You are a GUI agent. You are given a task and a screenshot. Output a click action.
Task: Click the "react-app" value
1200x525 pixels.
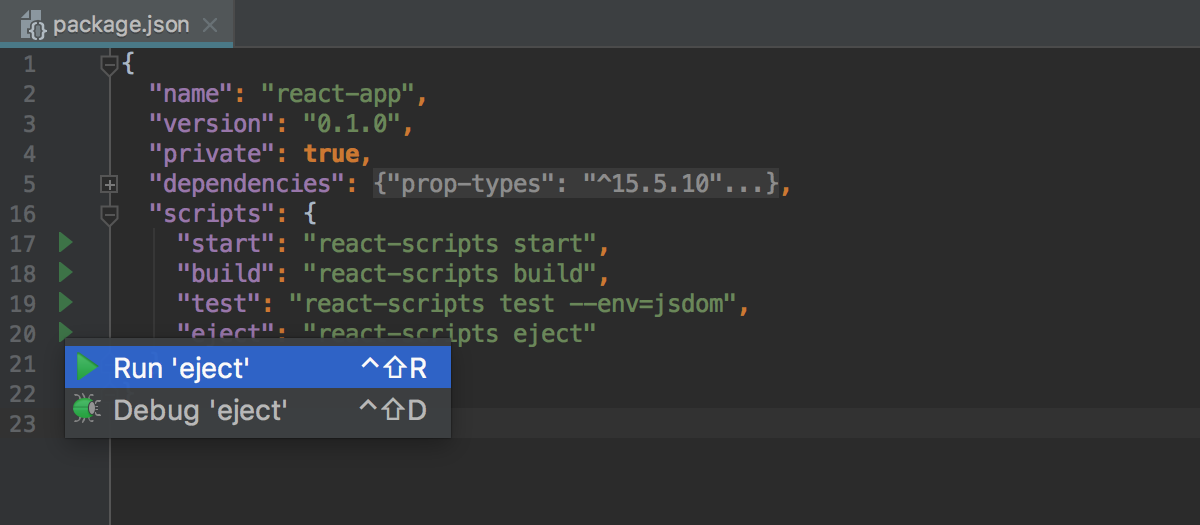point(338,95)
